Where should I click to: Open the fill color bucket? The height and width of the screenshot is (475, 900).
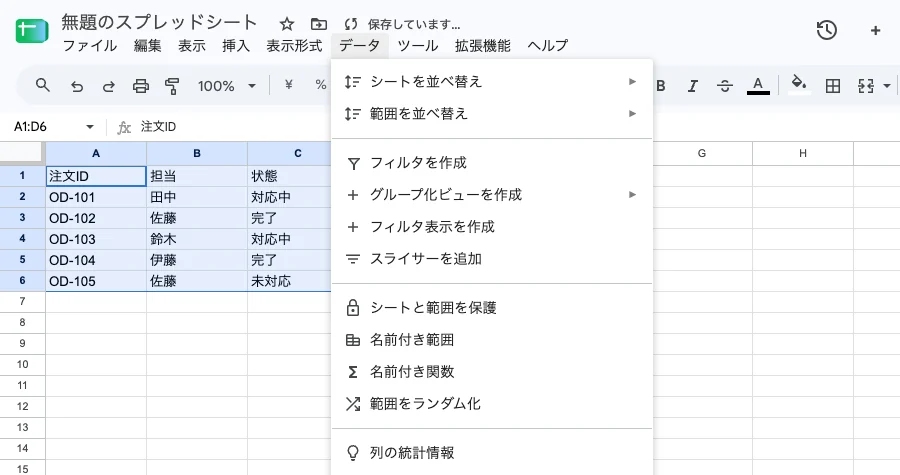pos(799,84)
